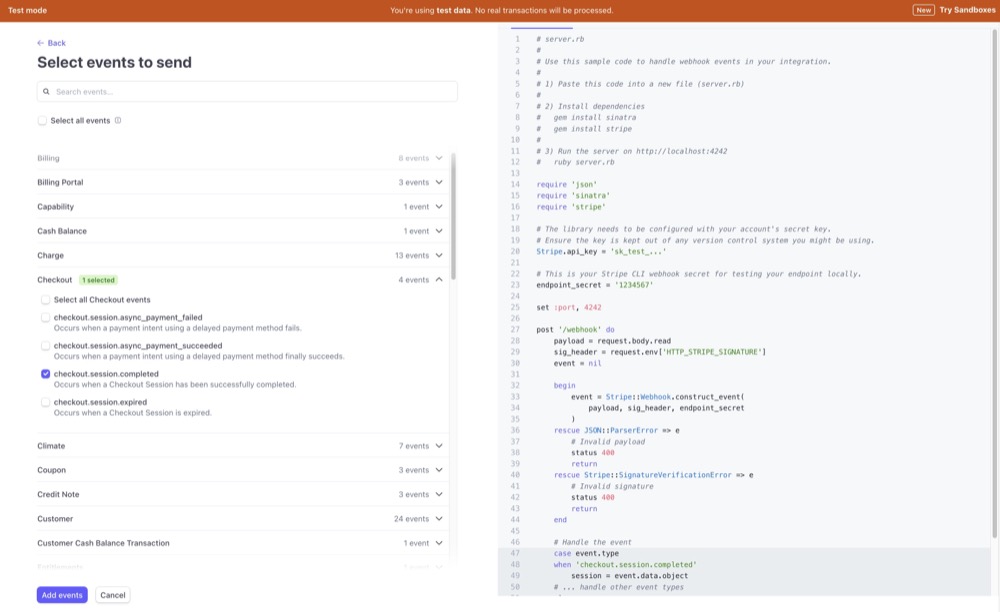Click the Billing Portal row label
This screenshot has width=1000, height=612.
coord(60,182)
